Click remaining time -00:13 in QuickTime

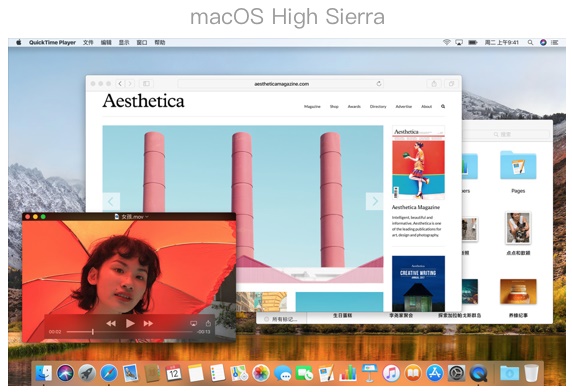tap(204, 332)
